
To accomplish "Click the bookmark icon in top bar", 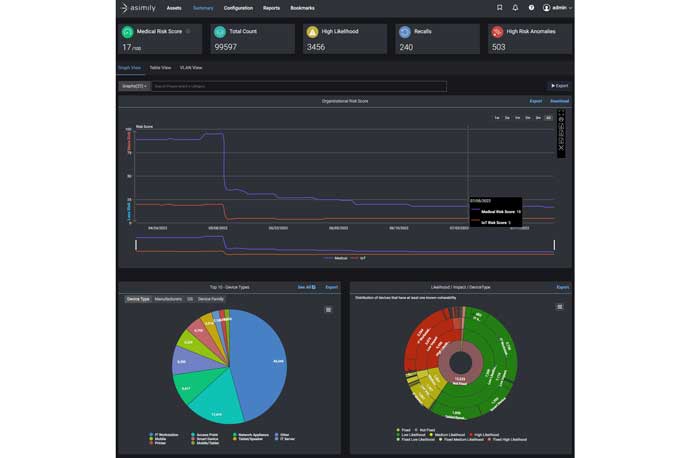I will click(500, 8).
